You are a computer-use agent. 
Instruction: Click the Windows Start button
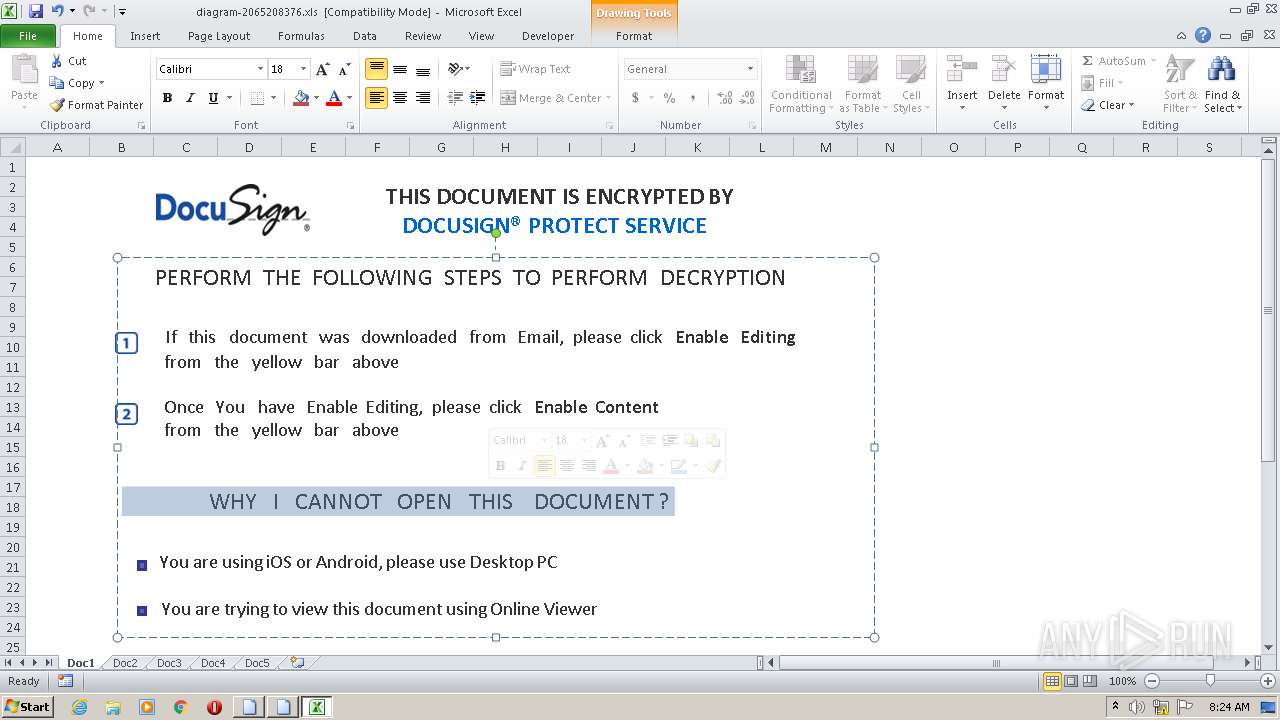28,707
